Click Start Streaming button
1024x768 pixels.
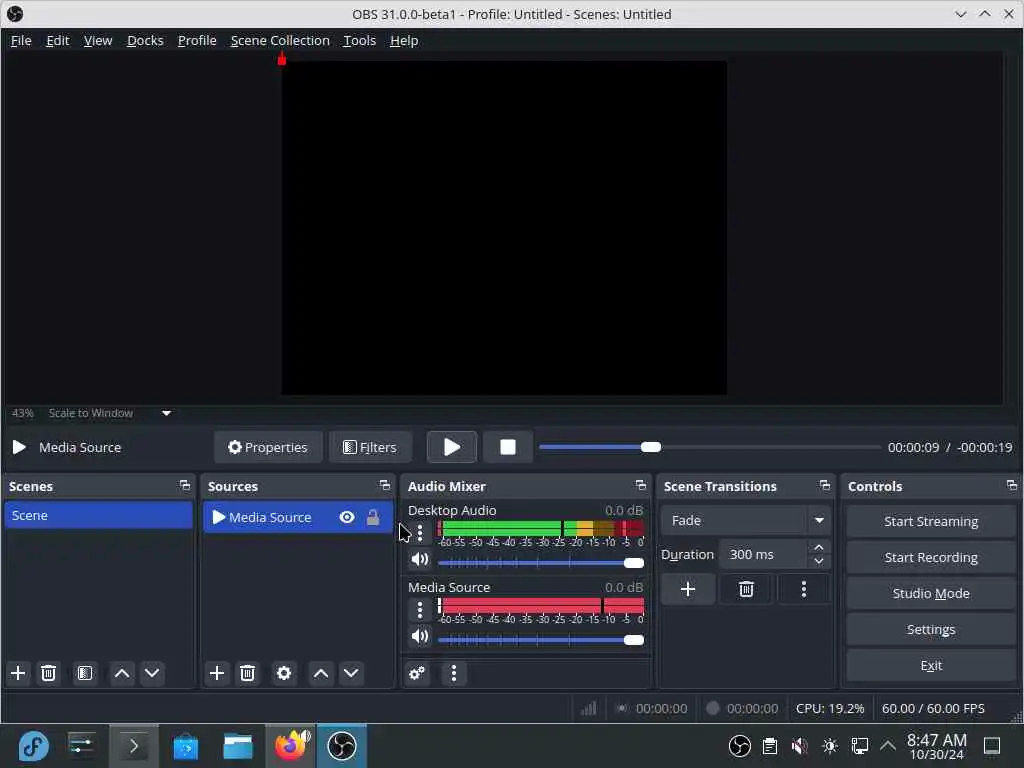click(x=931, y=521)
